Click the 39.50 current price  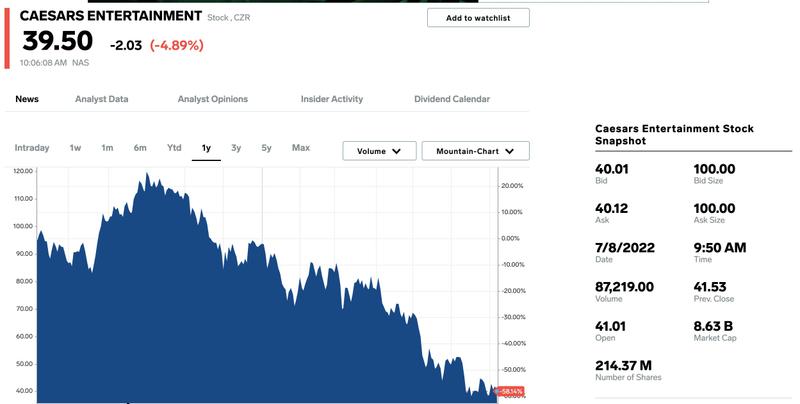point(57,41)
